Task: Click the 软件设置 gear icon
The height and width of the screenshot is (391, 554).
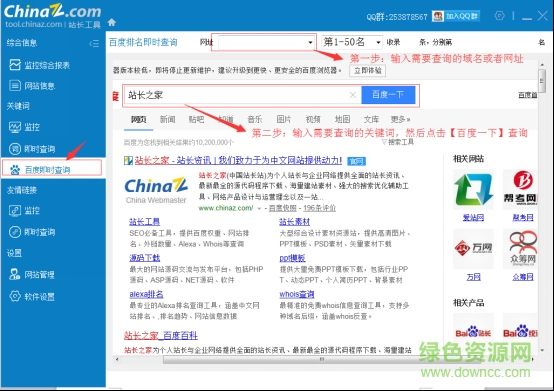Action: click(15, 296)
